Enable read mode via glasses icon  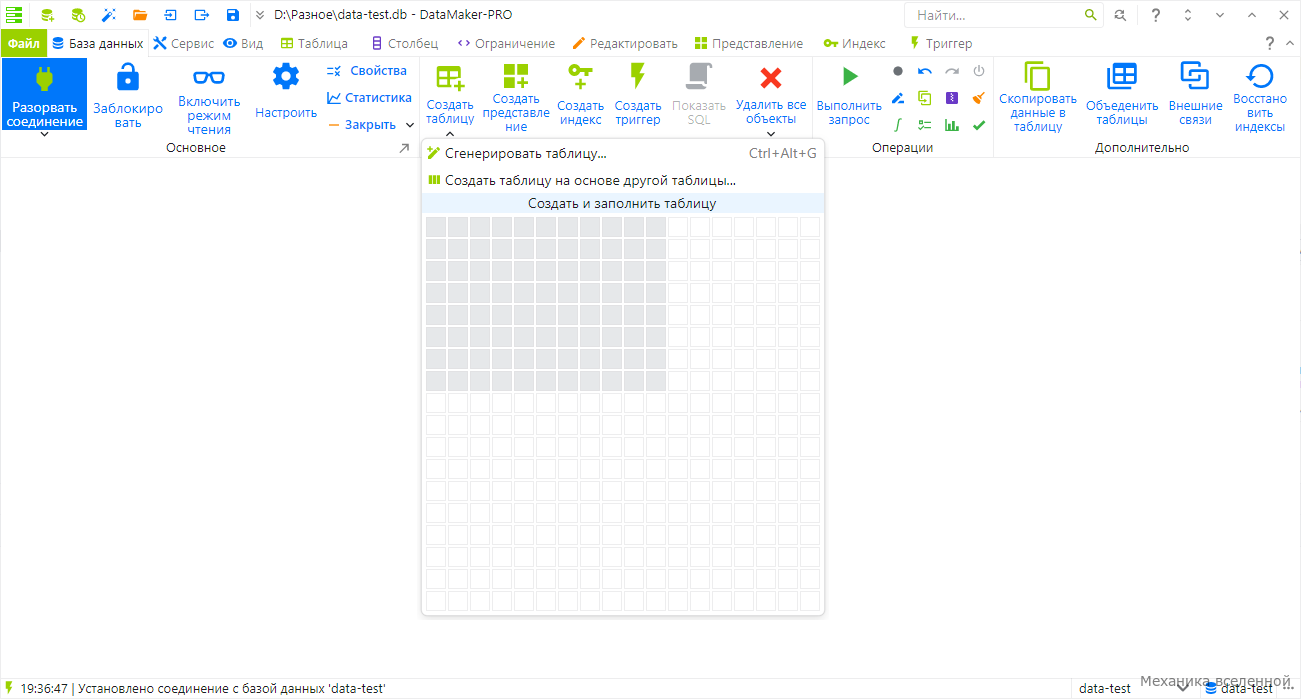(209, 77)
